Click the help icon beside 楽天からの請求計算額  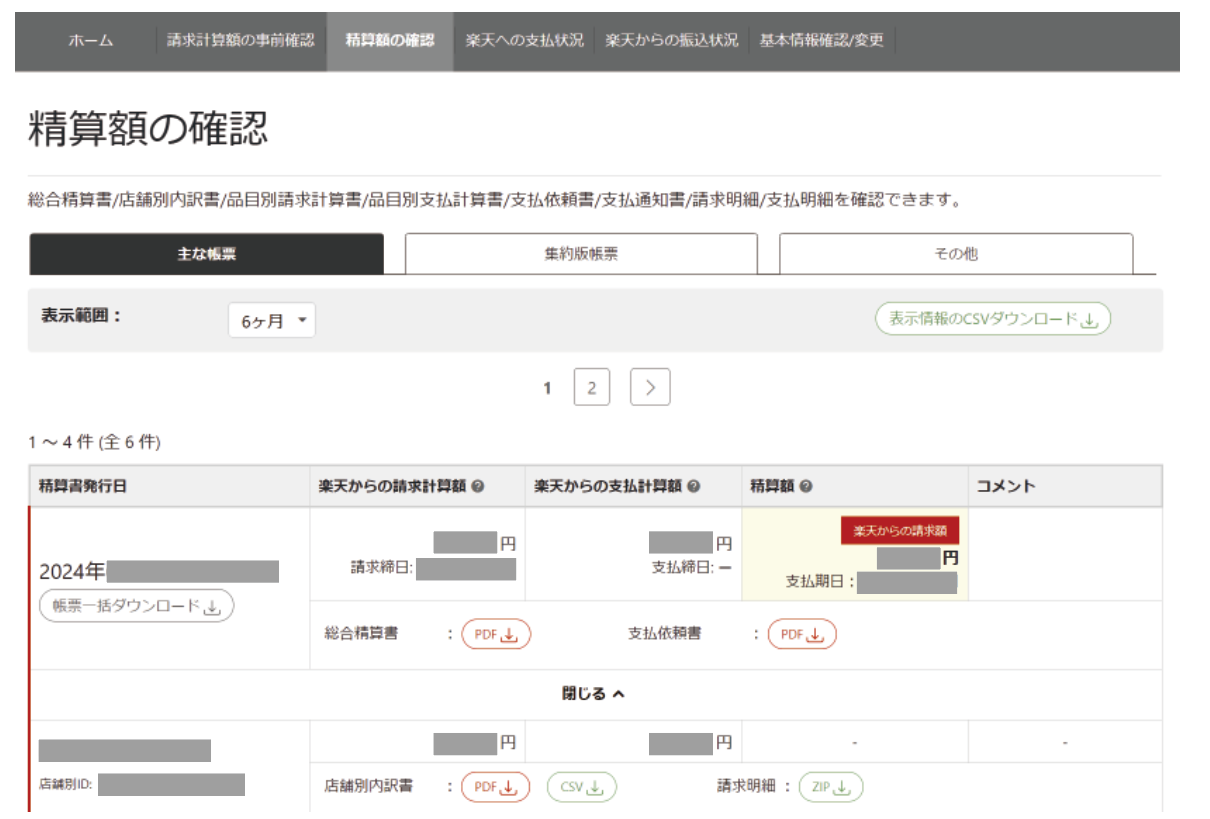pyautogui.click(x=478, y=486)
